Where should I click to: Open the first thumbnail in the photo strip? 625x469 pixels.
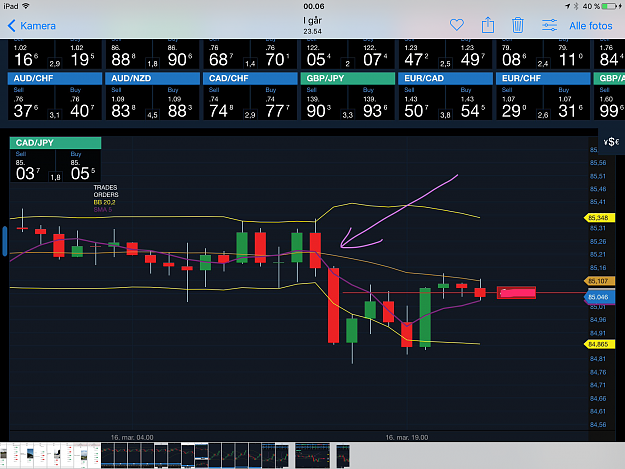(x=3, y=455)
